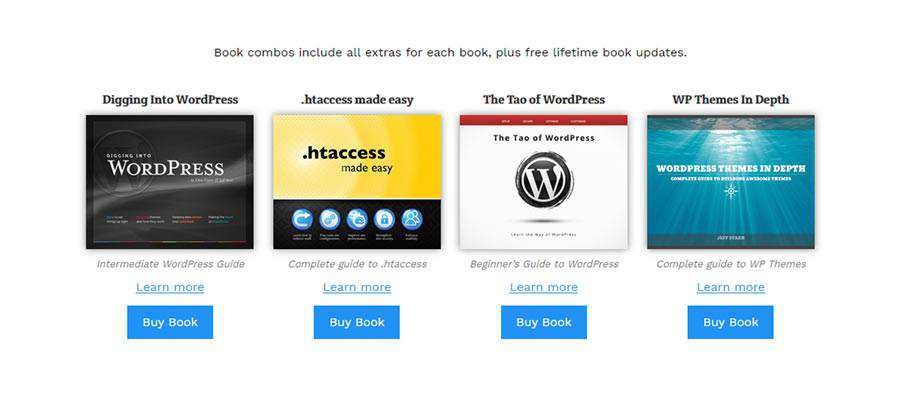
Task: Learn more about The Tao of WordPress
Action: pyautogui.click(x=544, y=287)
